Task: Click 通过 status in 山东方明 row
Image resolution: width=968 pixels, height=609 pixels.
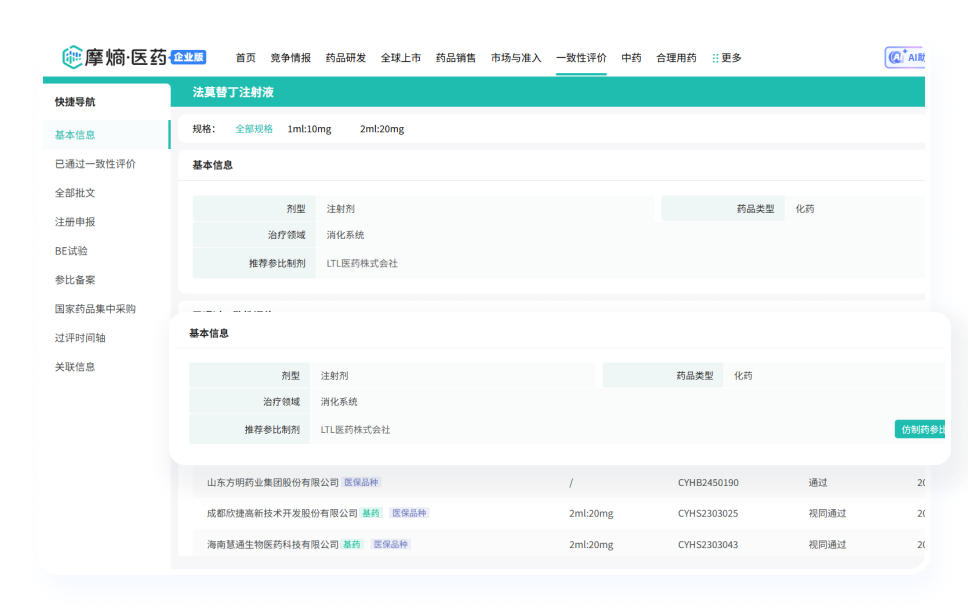Action: (818, 482)
